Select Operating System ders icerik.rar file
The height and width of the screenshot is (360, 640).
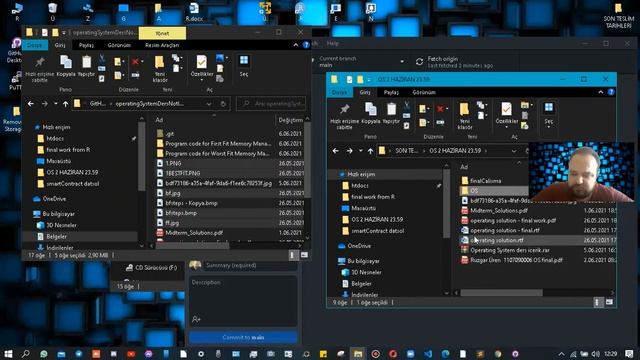point(510,250)
